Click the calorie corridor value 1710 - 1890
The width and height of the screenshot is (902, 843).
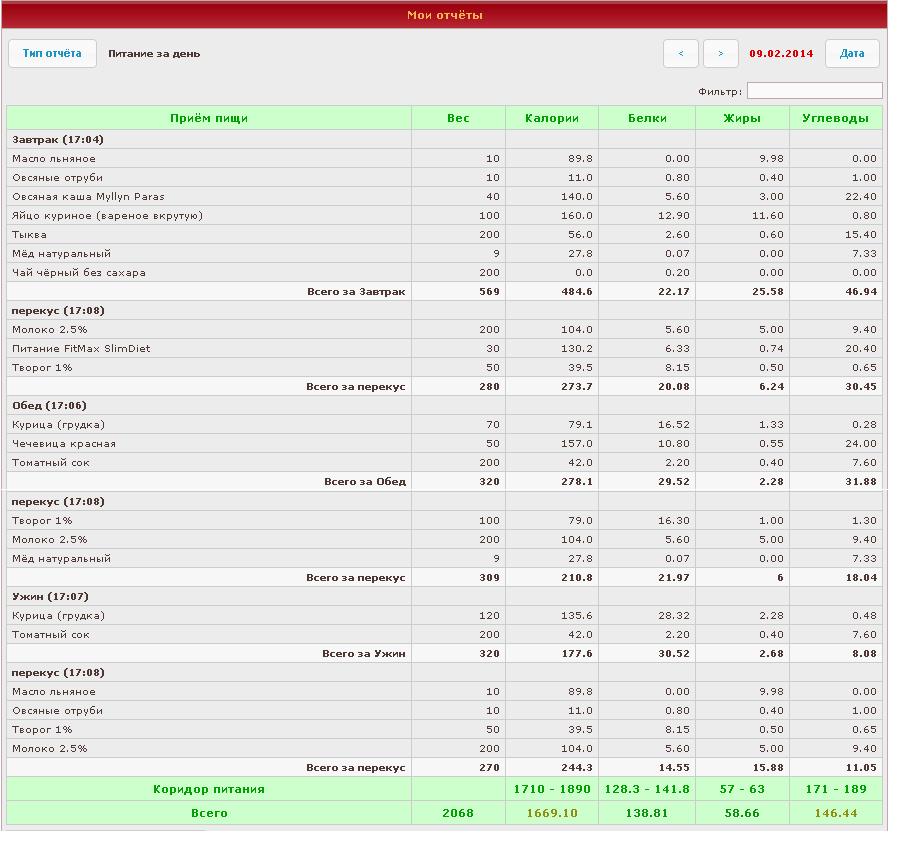point(552,789)
